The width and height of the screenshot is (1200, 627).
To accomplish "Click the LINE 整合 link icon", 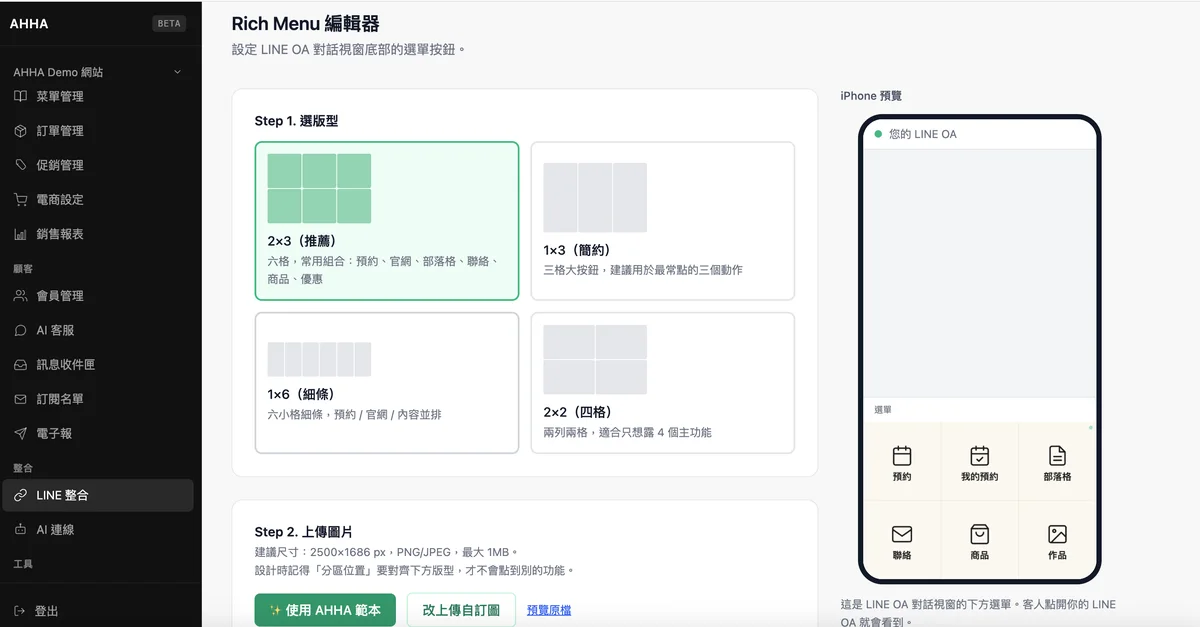I will click(20, 495).
